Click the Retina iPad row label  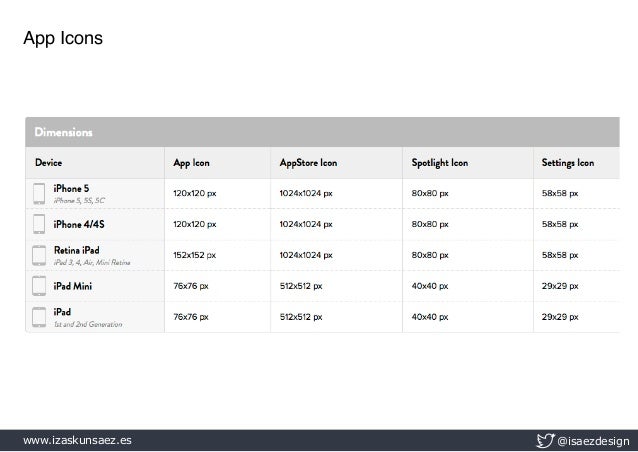click(76, 250)
